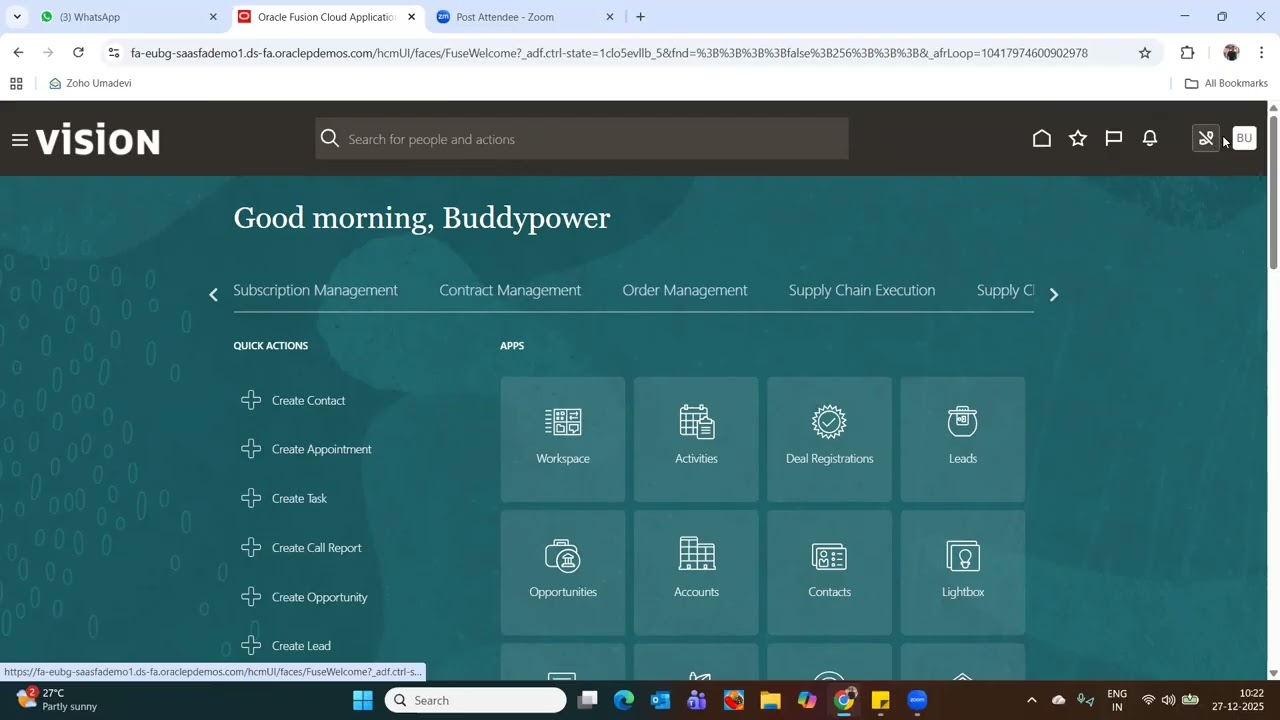
Task: Open the Chrome three-dot menu
Action: coord(1262,53)
